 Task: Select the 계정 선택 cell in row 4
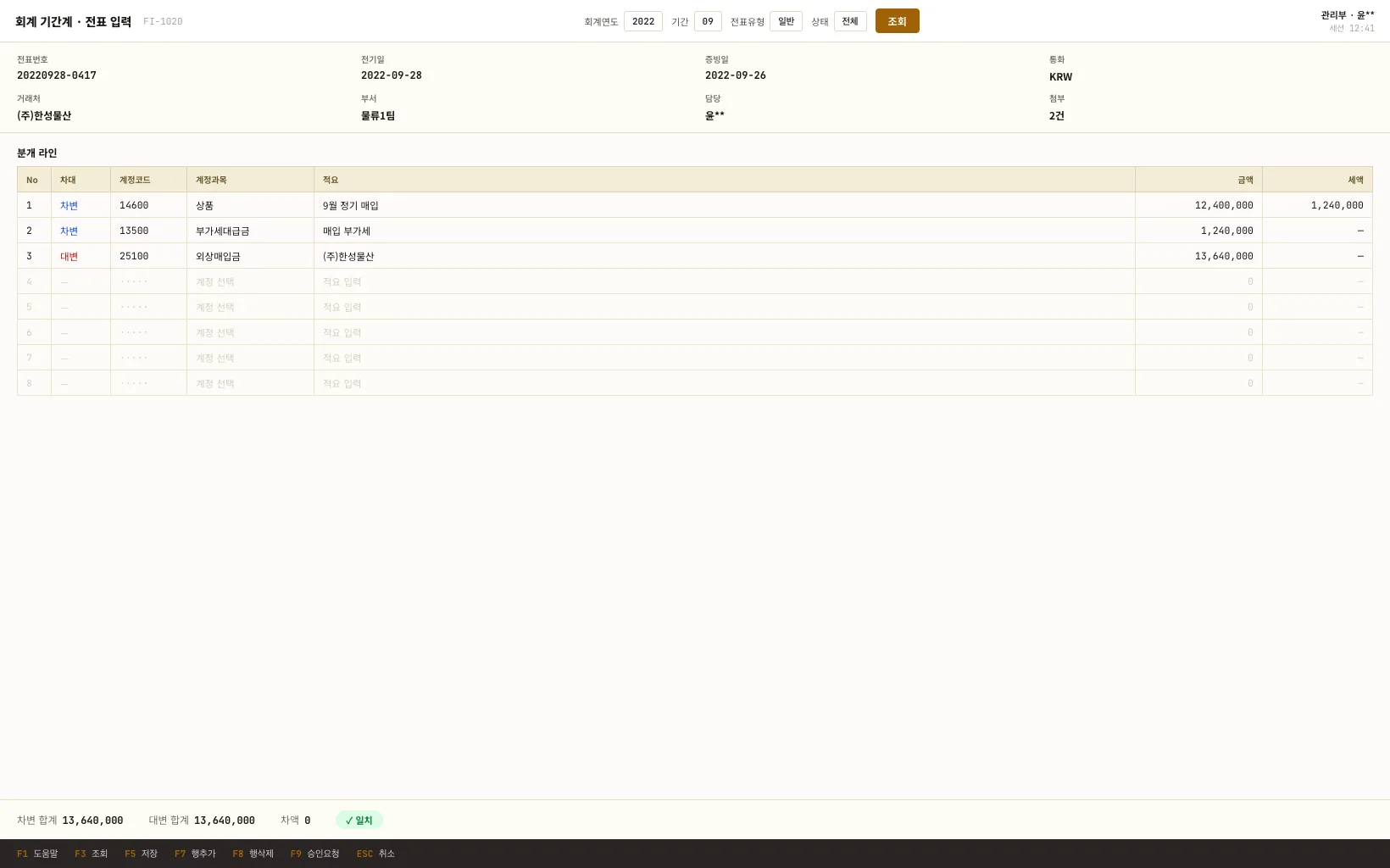click(x=250, y=281)
